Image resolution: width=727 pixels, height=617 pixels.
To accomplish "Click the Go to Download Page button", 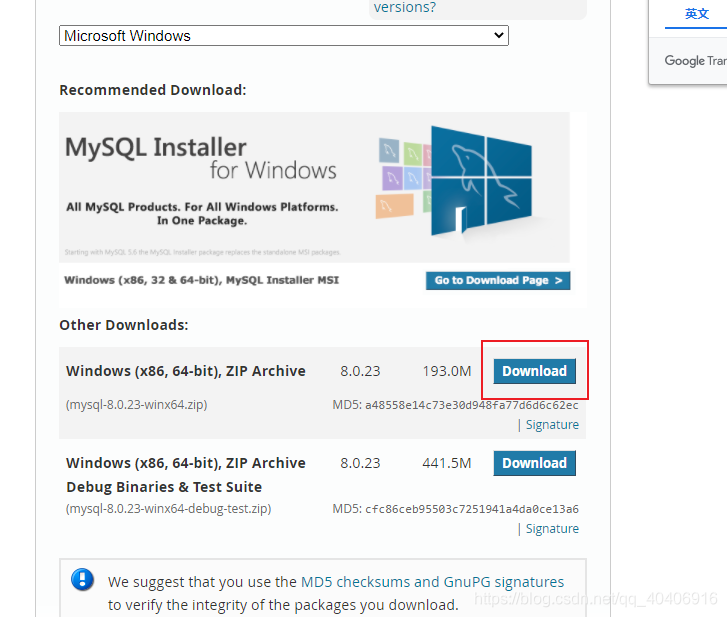I will [x=498, y=280].
